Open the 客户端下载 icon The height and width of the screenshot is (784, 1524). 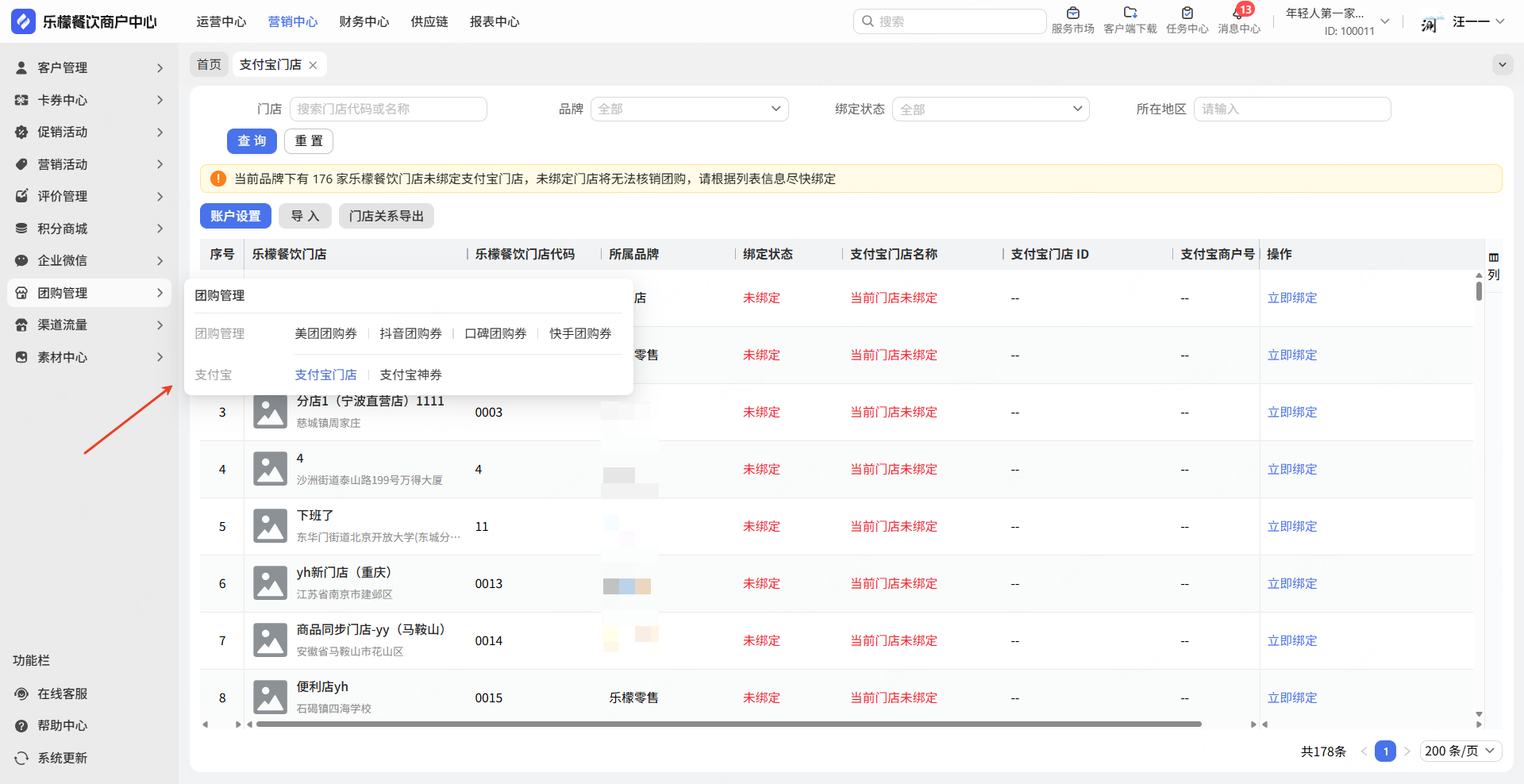1130,13
